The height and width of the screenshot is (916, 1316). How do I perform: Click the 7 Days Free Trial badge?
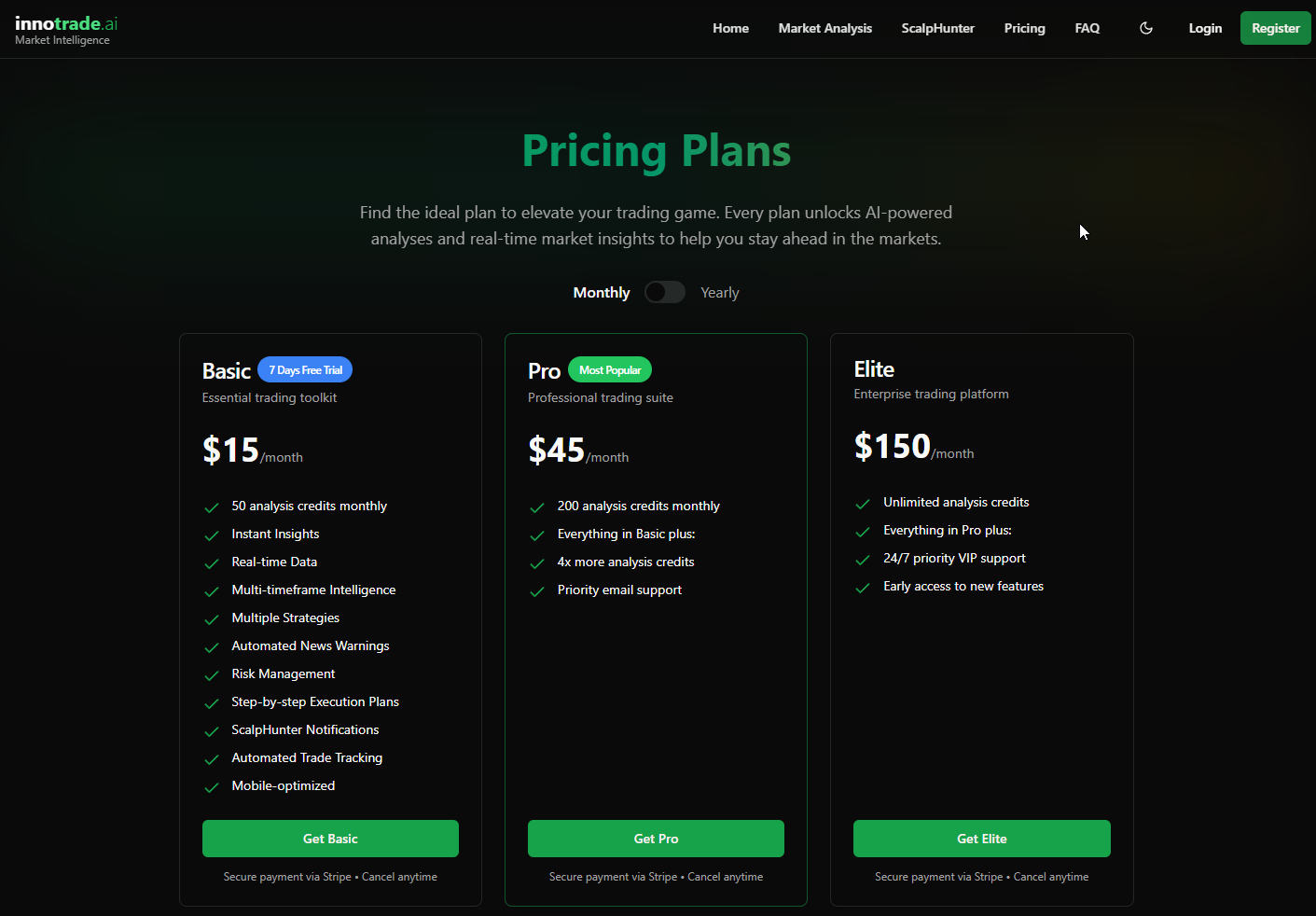click(305, 369)
